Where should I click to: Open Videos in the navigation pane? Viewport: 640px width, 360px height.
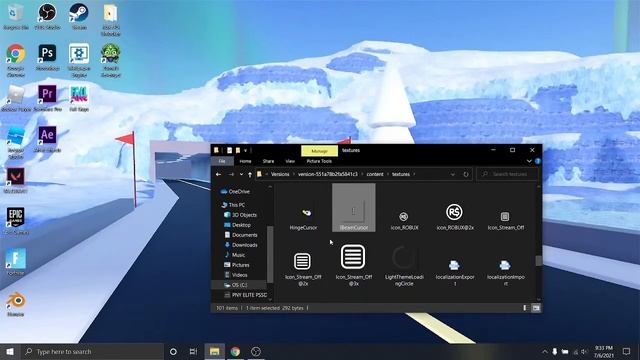236,275
